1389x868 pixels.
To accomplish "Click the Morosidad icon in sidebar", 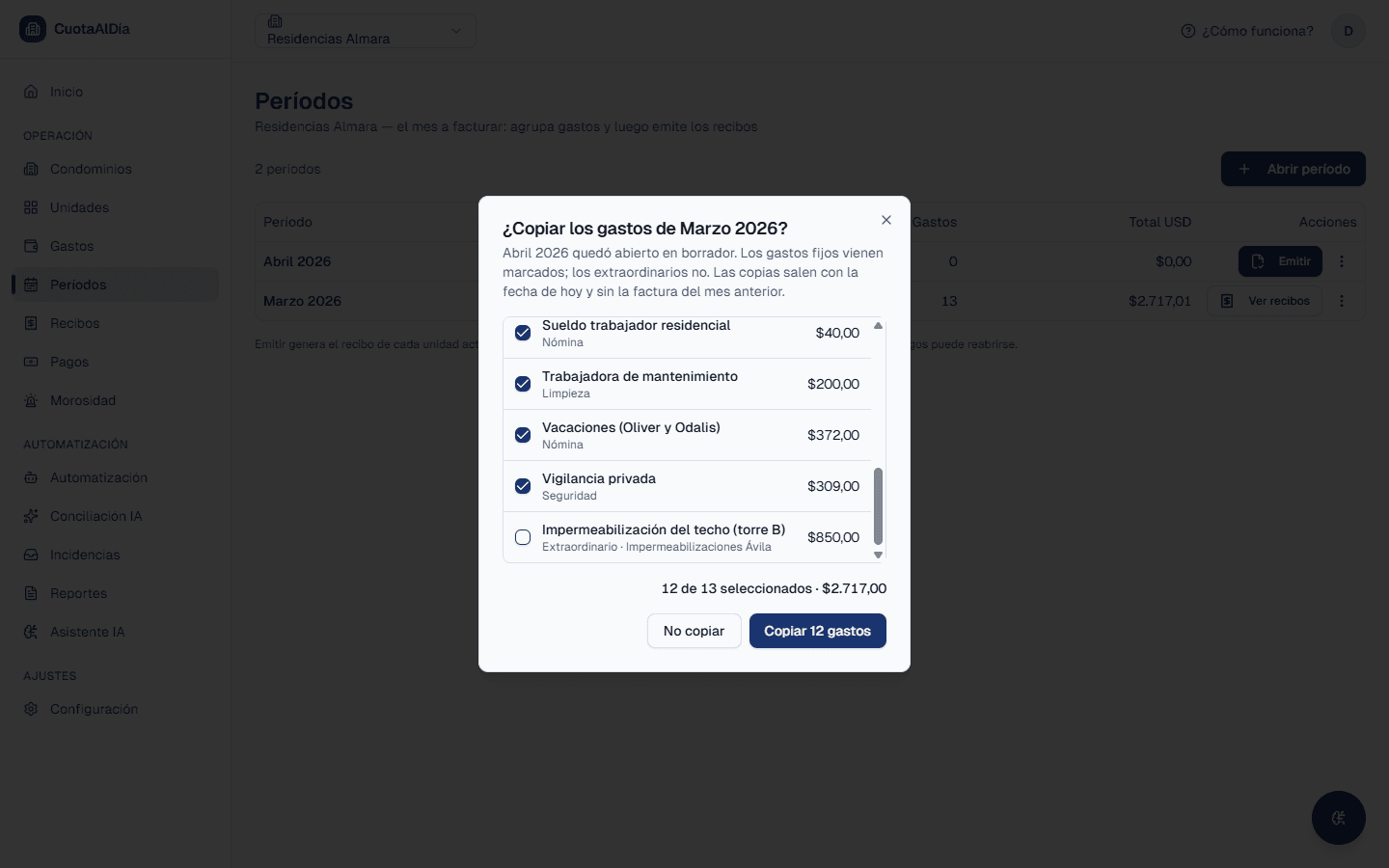I will [x=31, y=400].
